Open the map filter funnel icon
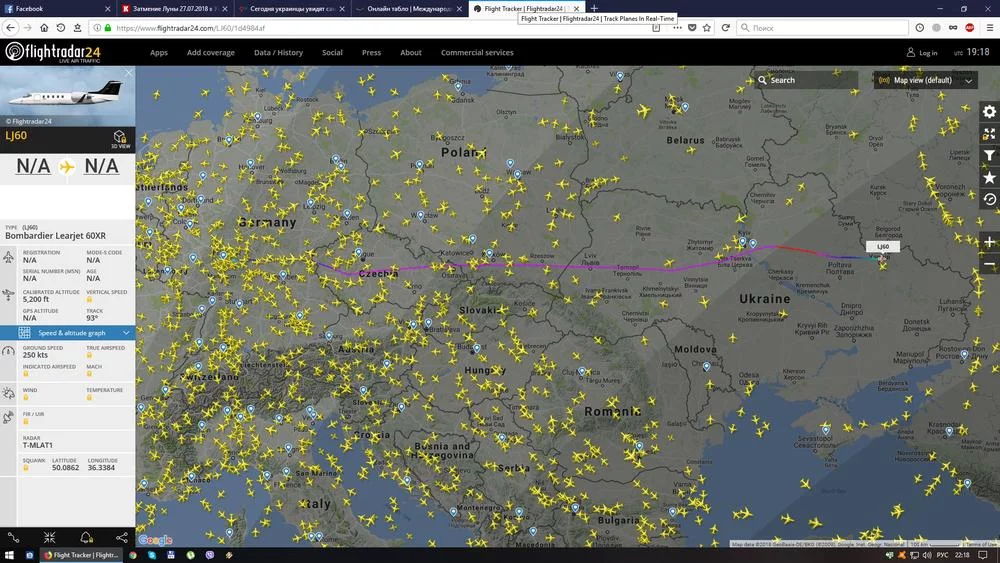1000x563 pixels. click(989, 155)
